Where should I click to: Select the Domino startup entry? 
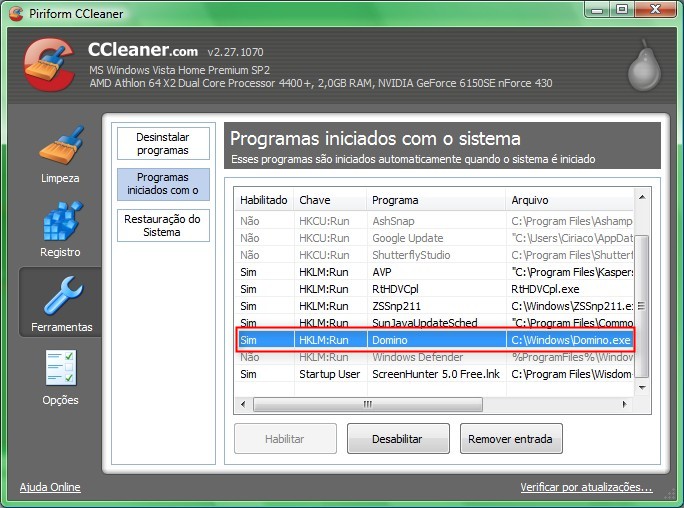tap(434, 340)
